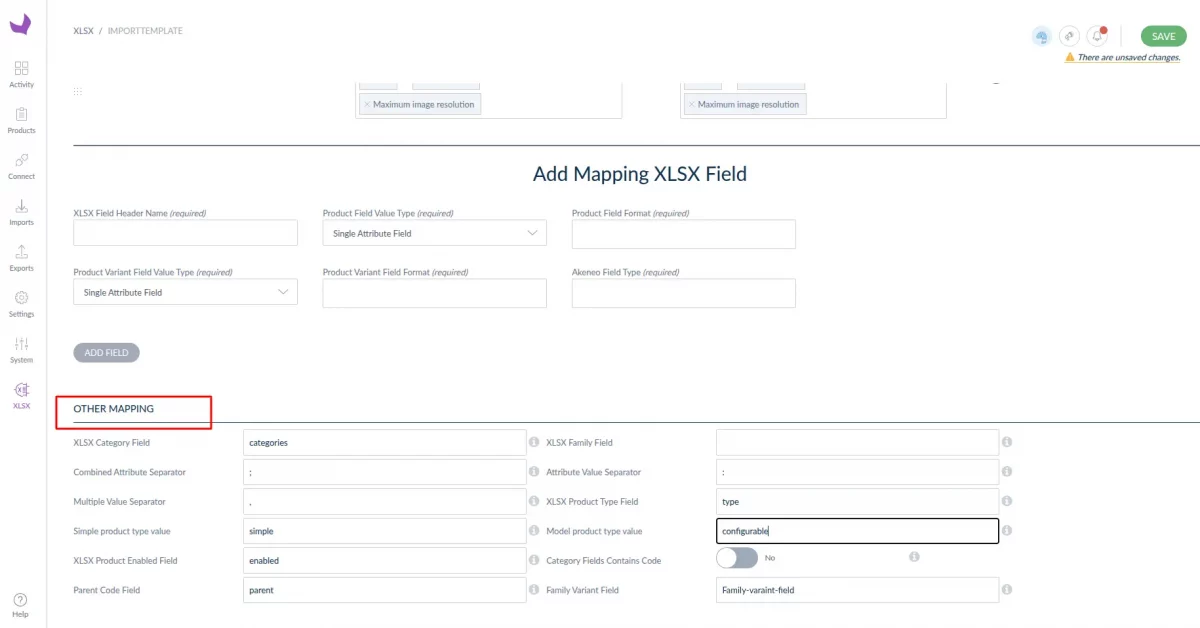The width and height of the screenshot is (1200, 628).
Task: Open Settings gear in sidebar
Action: (21, 303)
